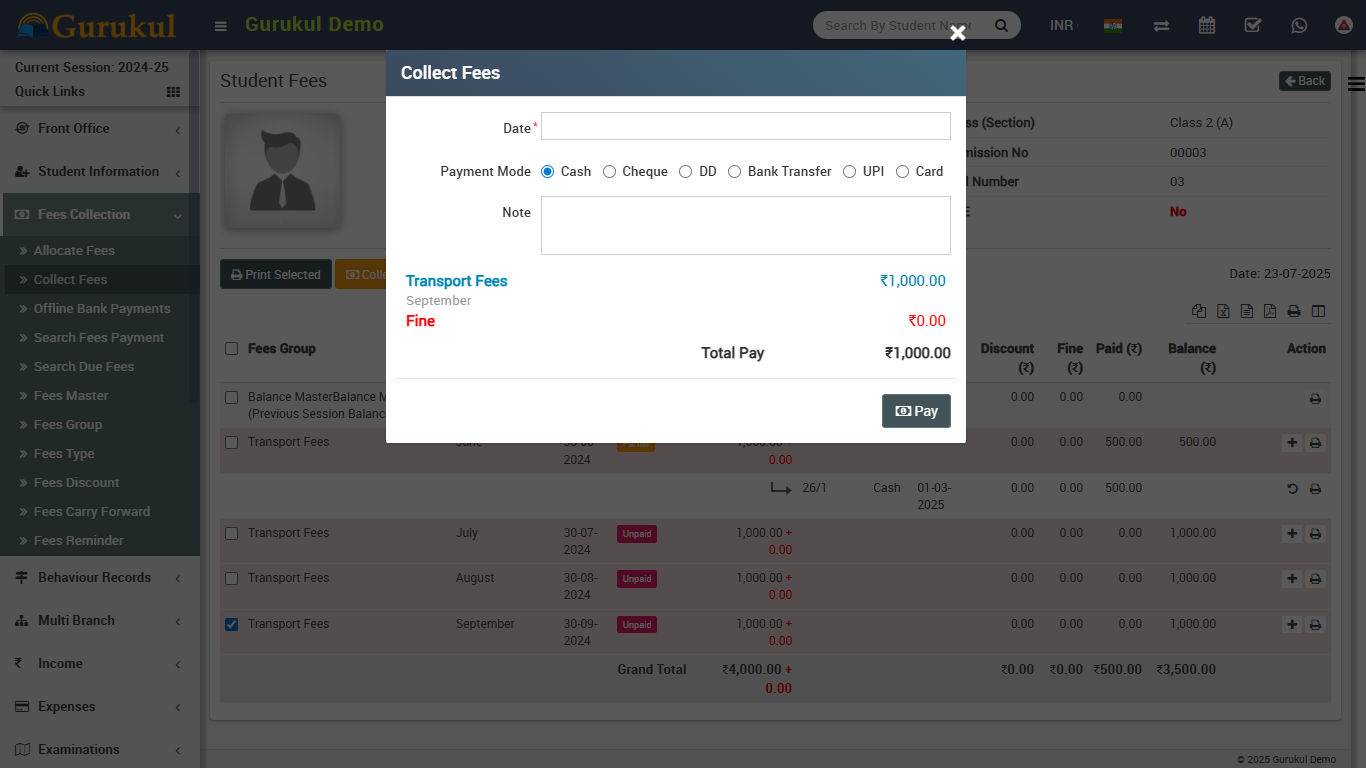The height and width of the screenshot is (768, 1366).
Task: Open Search Due Fees menu item
Action: pyautogui.click(x=84, y=367)
